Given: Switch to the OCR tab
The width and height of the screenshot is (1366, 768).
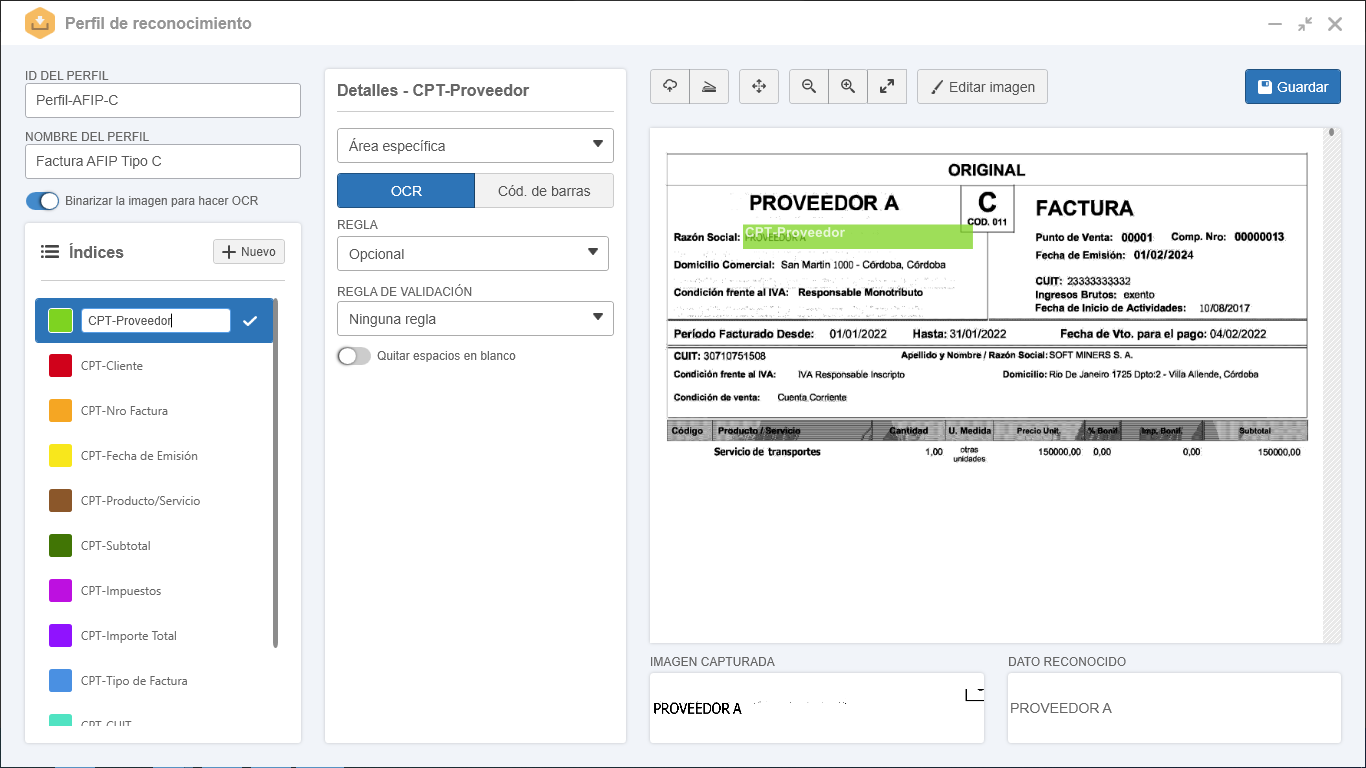Looking at the screenshot, I should click(406, 191).
